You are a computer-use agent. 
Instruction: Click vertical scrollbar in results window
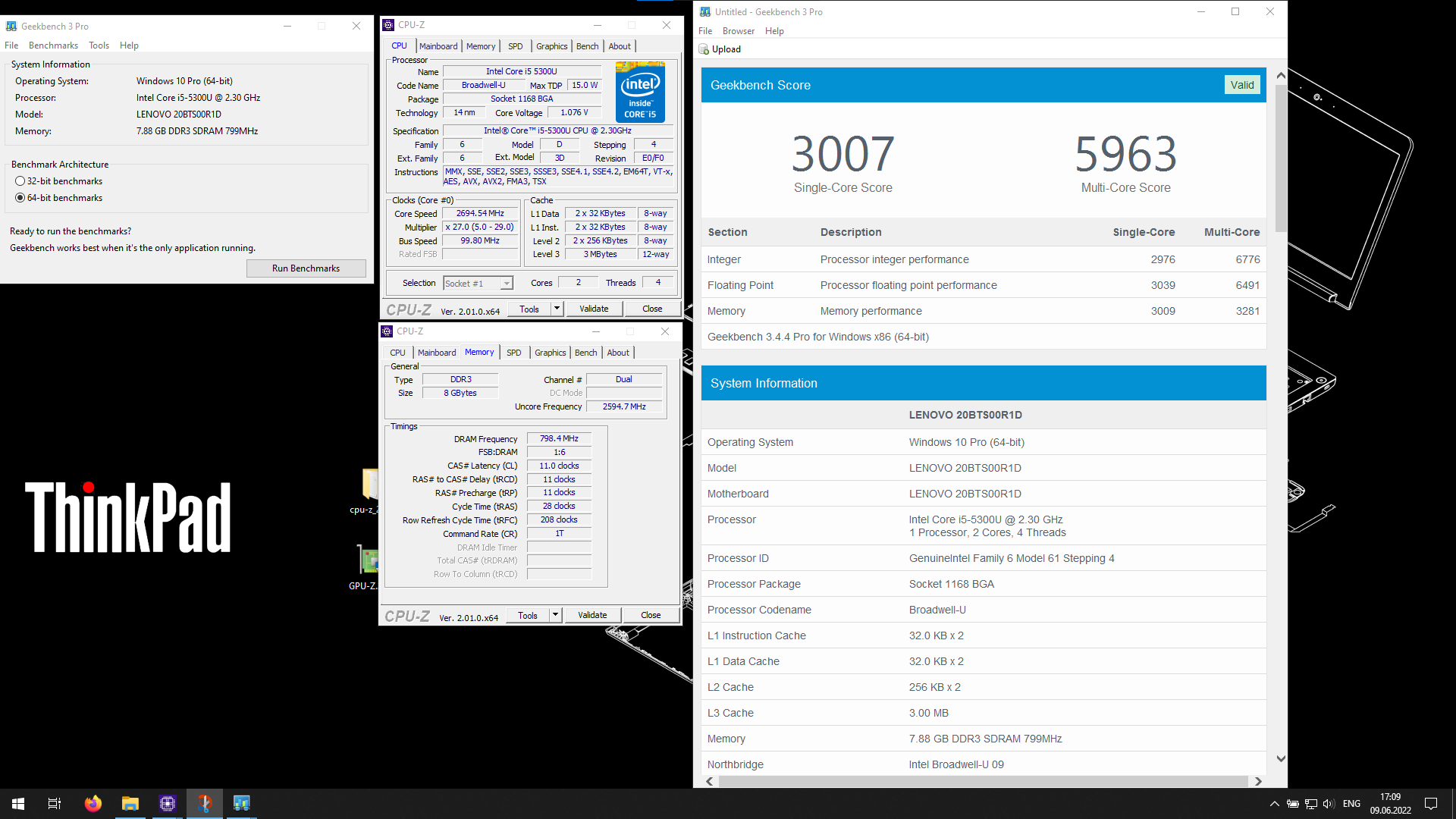coord(1281,158)
